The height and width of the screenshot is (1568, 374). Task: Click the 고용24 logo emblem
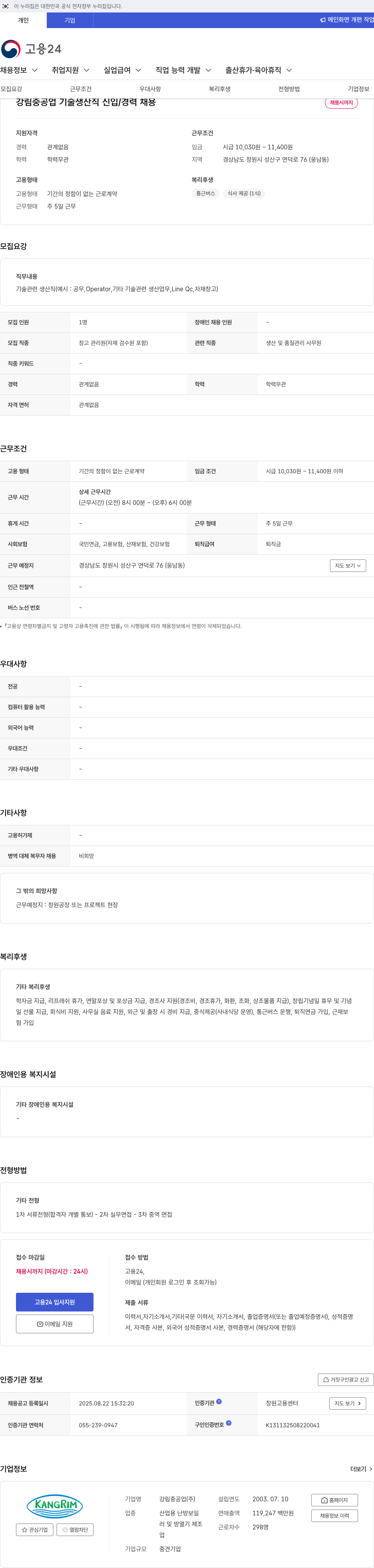coord(11,49)
